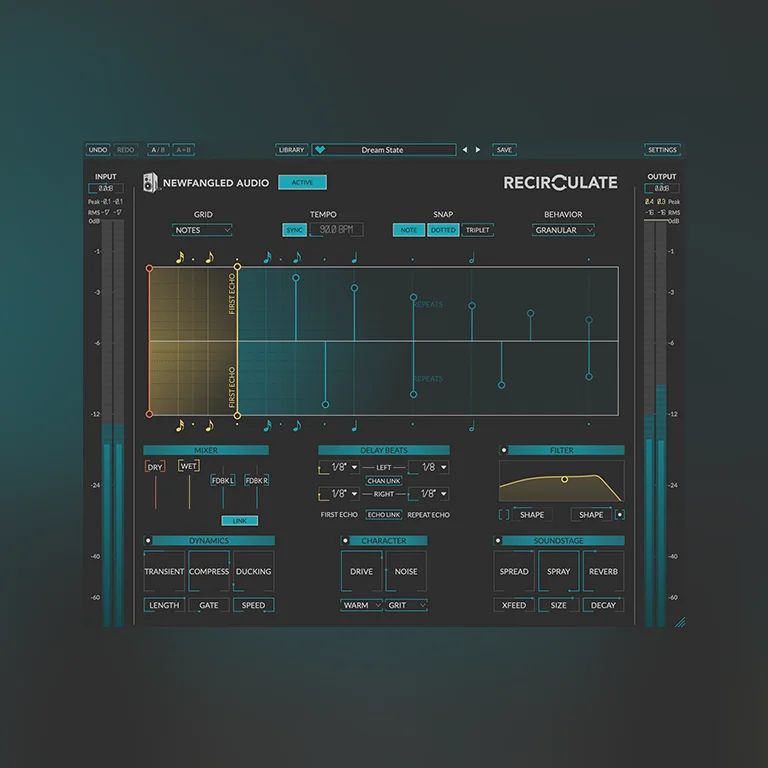Toggle the Character section enable dot
Screen dimensions: 768x768
point(345,540)
